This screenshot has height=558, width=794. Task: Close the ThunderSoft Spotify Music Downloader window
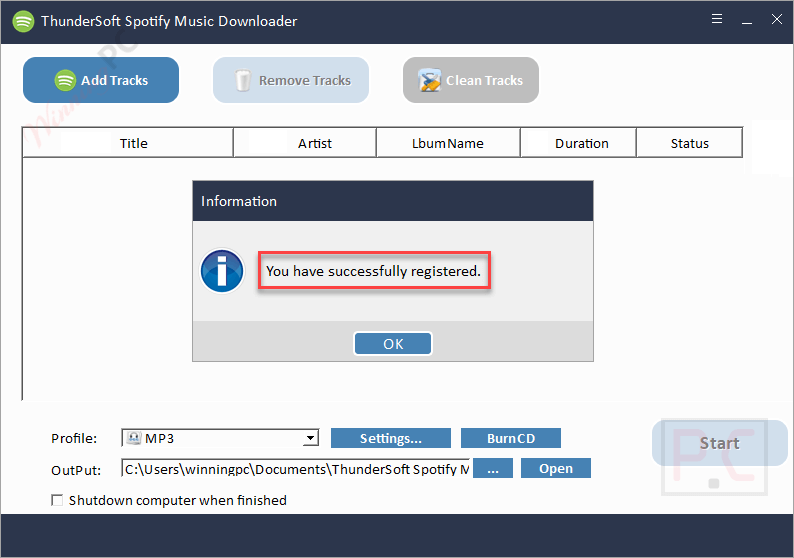pos(776,19)
